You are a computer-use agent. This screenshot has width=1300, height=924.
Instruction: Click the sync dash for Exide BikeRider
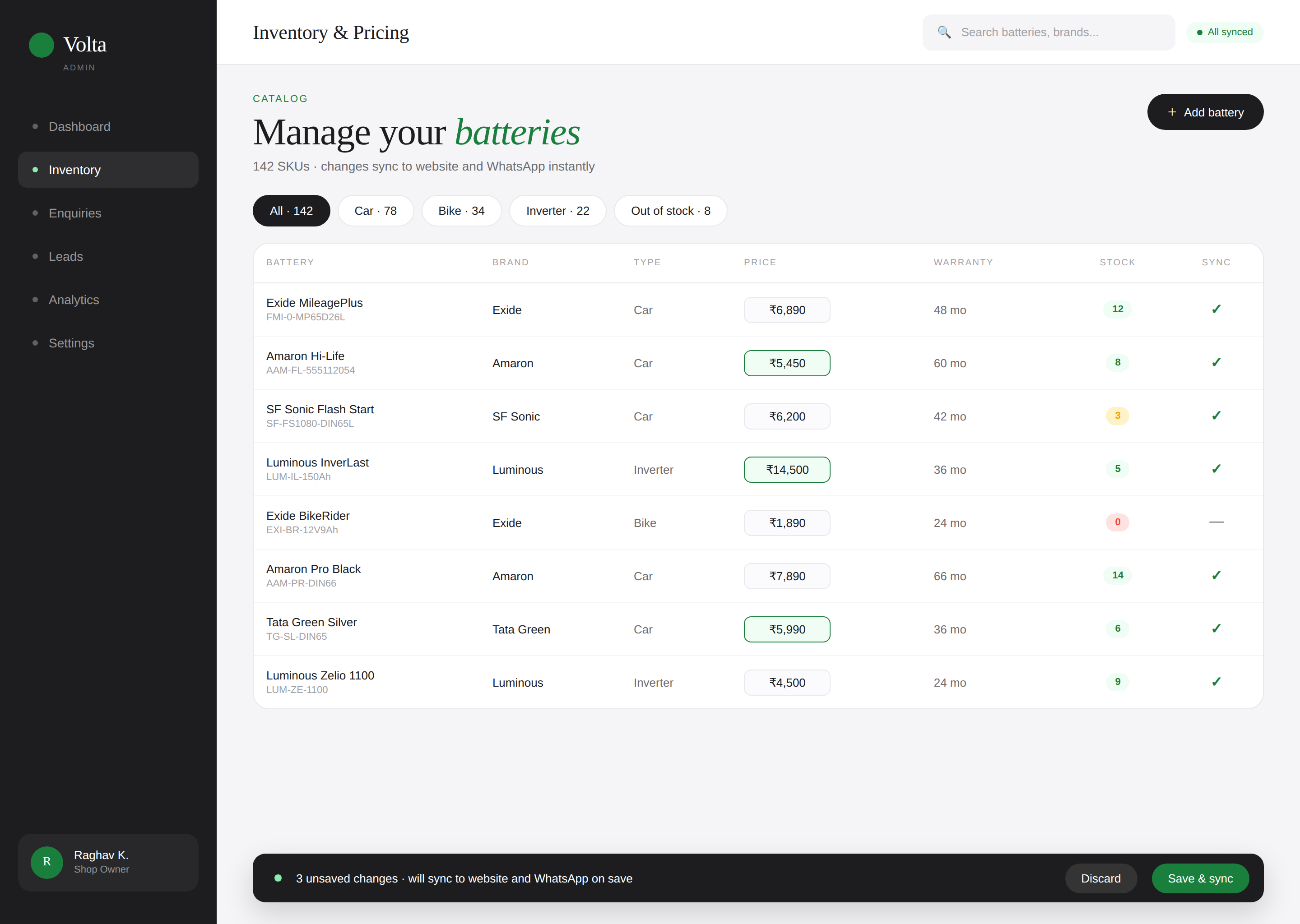pos(1216,522)
